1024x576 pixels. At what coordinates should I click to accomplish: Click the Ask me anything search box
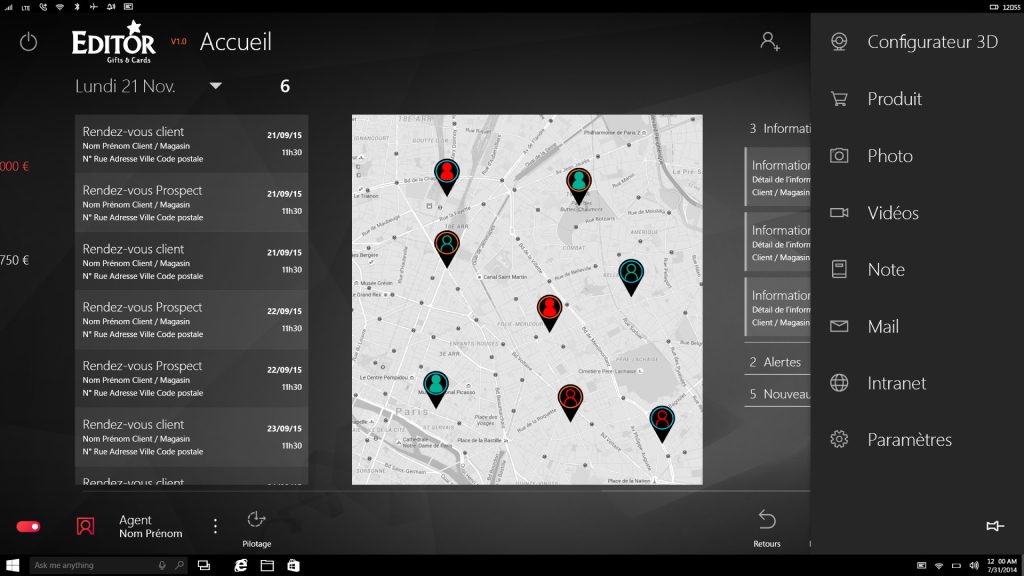(95, 565)
